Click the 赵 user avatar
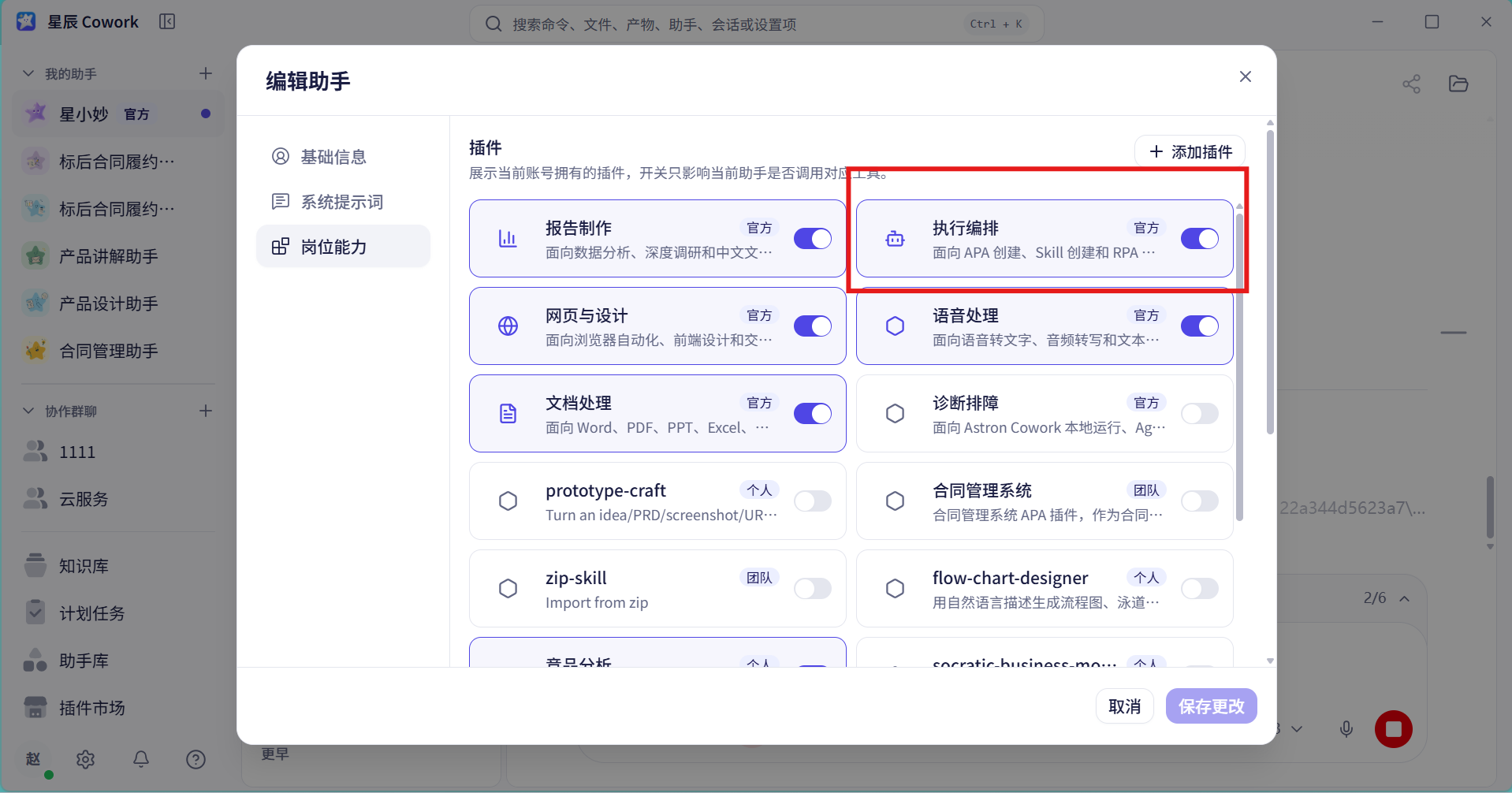The image size is (1512, 793). (x=33, y=758)
